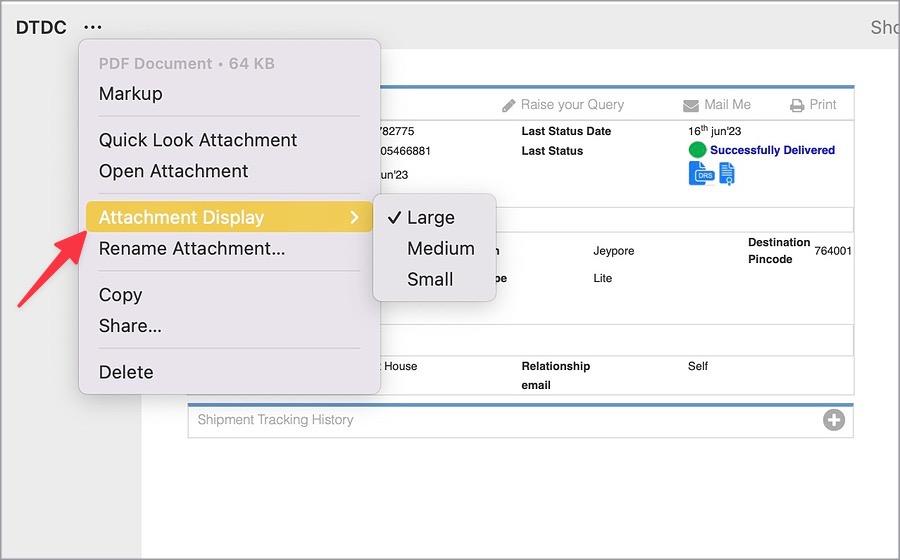Click Copy in the context menu
900x560 pixels.
tap(121, 295)
